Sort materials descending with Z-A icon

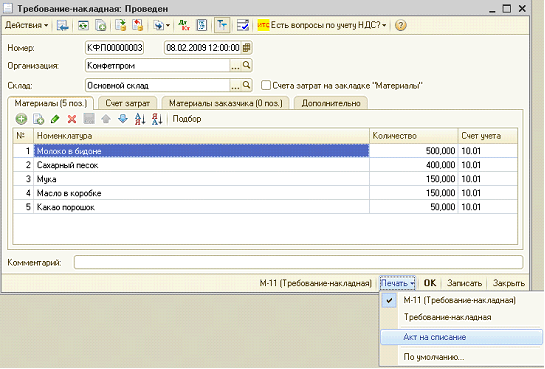pos(157,119)
